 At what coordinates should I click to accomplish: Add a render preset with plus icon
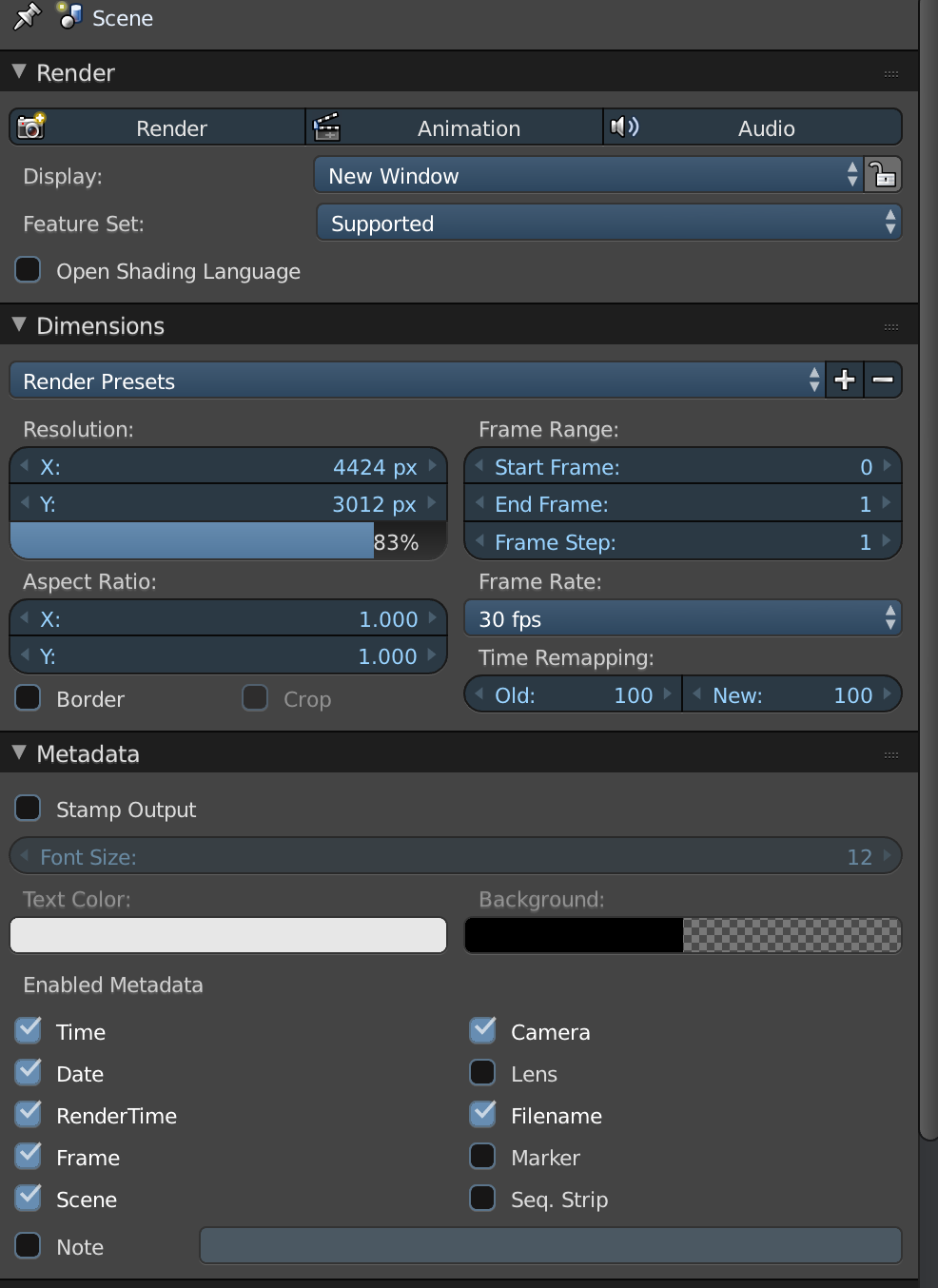pyautogui.click(x=845, y=381)
